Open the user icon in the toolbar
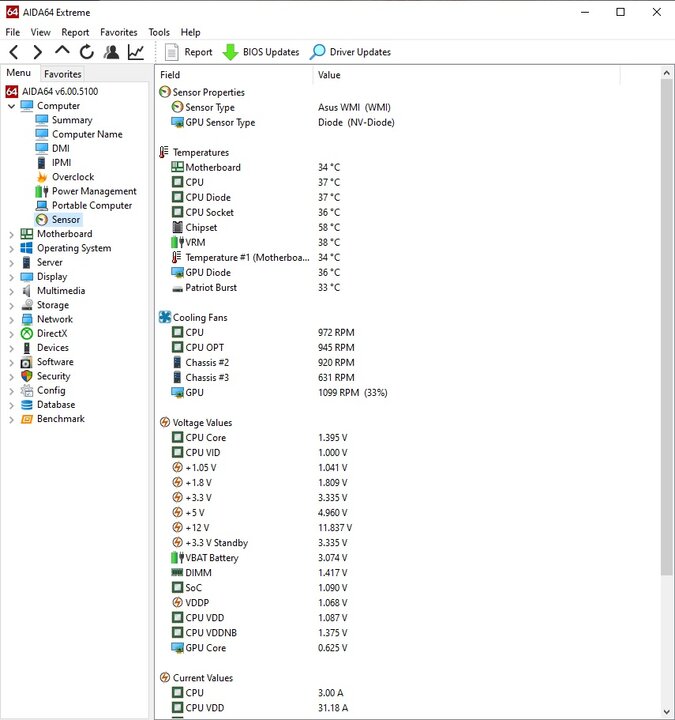 (111, 52)
